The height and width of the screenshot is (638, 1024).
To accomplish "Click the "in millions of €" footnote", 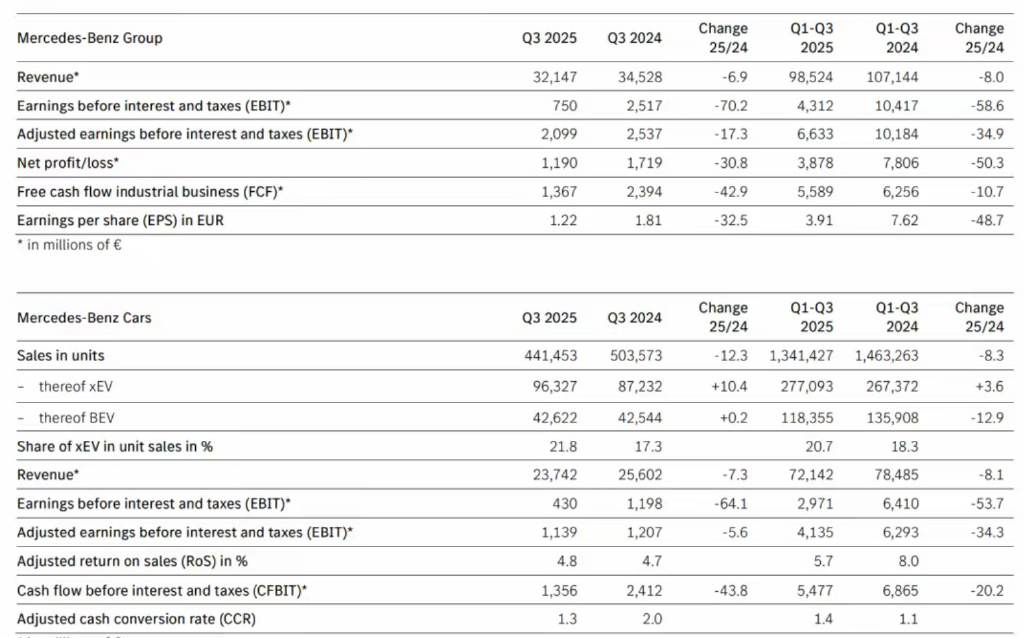I will (x=70, y=244).
